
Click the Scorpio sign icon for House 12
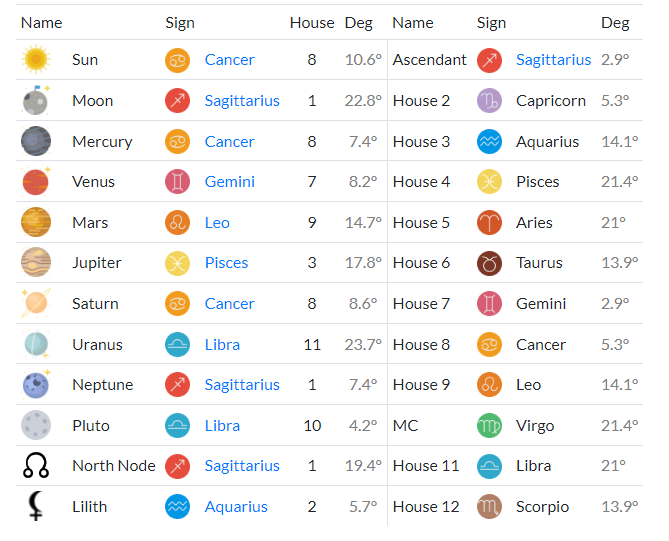coord(489,506)
